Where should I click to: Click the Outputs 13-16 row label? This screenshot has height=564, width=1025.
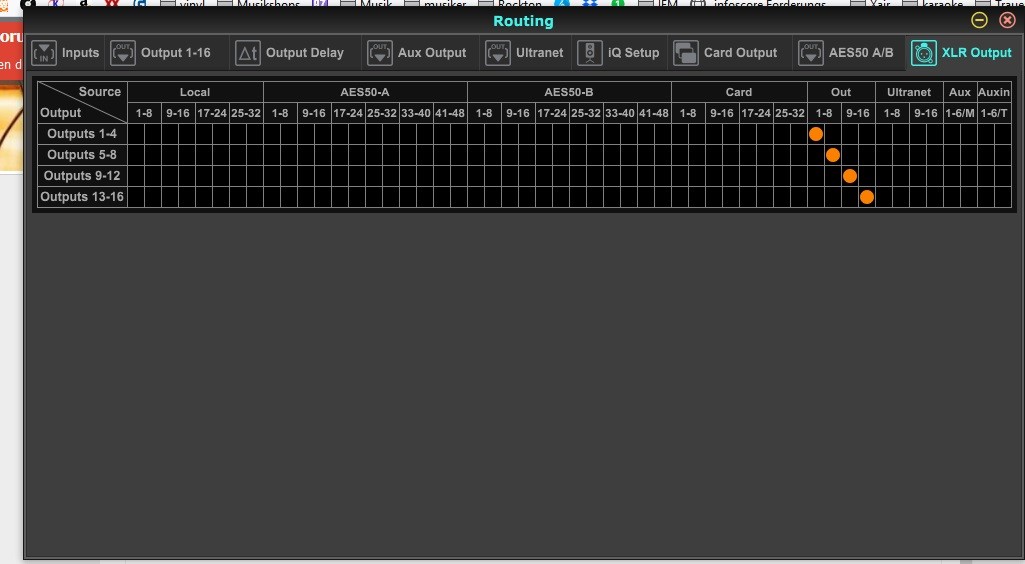coord(82,197)
